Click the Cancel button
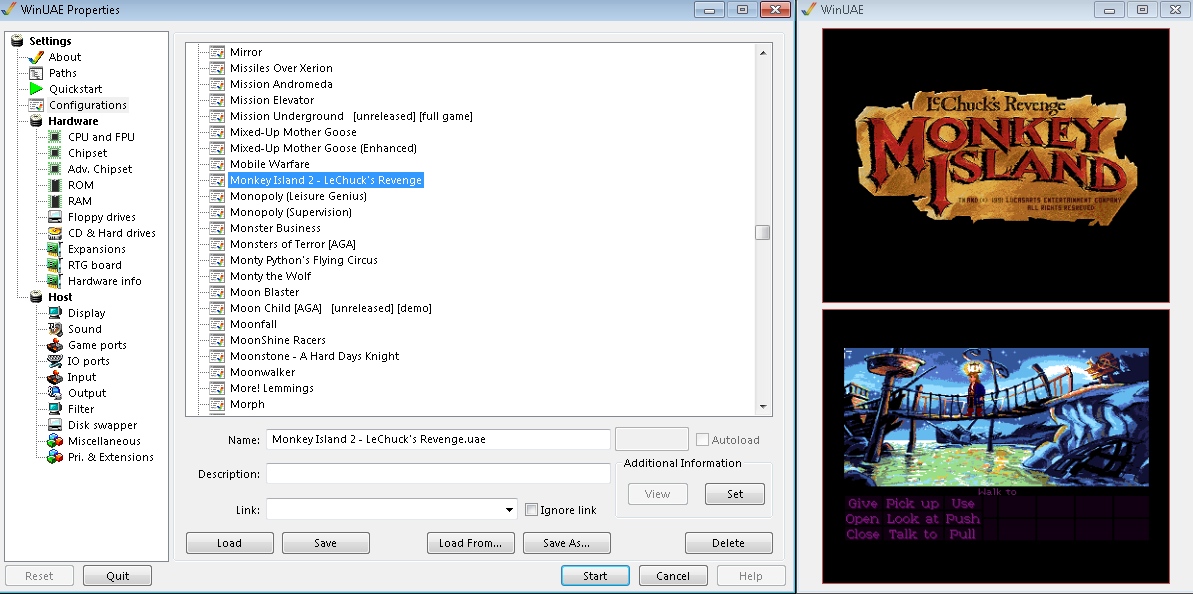Image resolution: width=1193 pixels, height=594 pixels. point(673,576)
